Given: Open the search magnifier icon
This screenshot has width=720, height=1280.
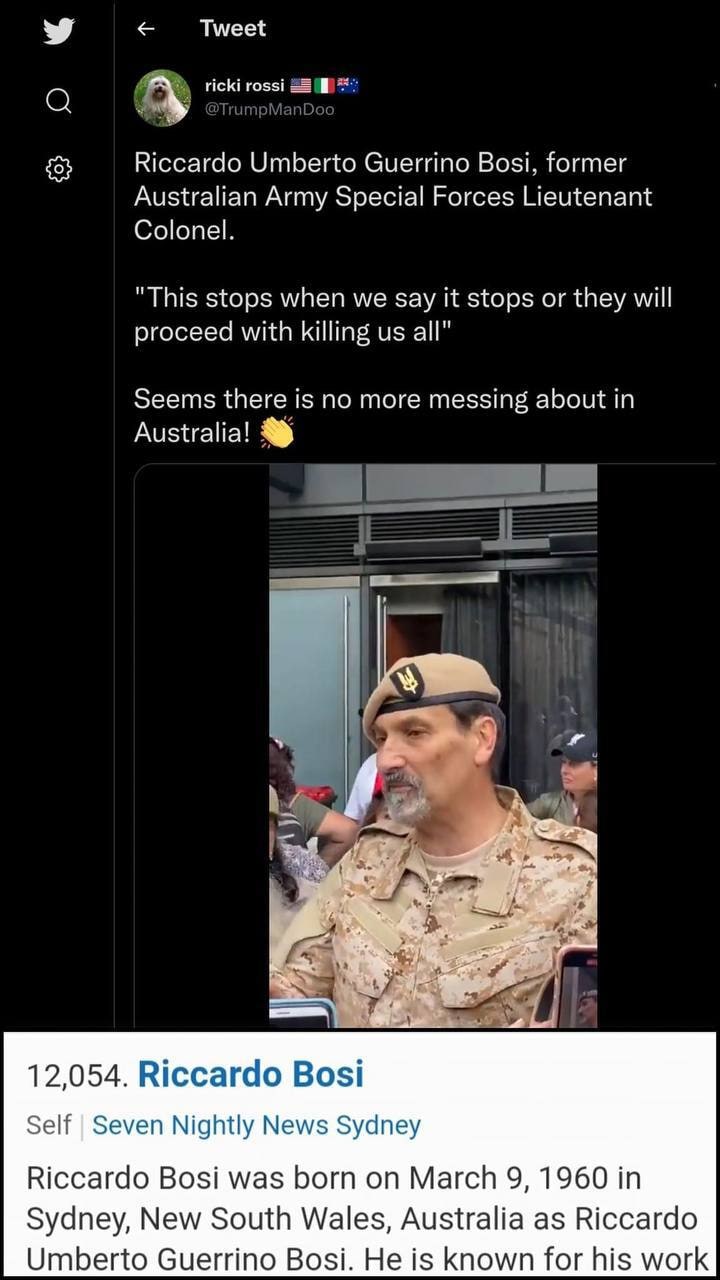Looking at the screenshot, I should point(58,101).
